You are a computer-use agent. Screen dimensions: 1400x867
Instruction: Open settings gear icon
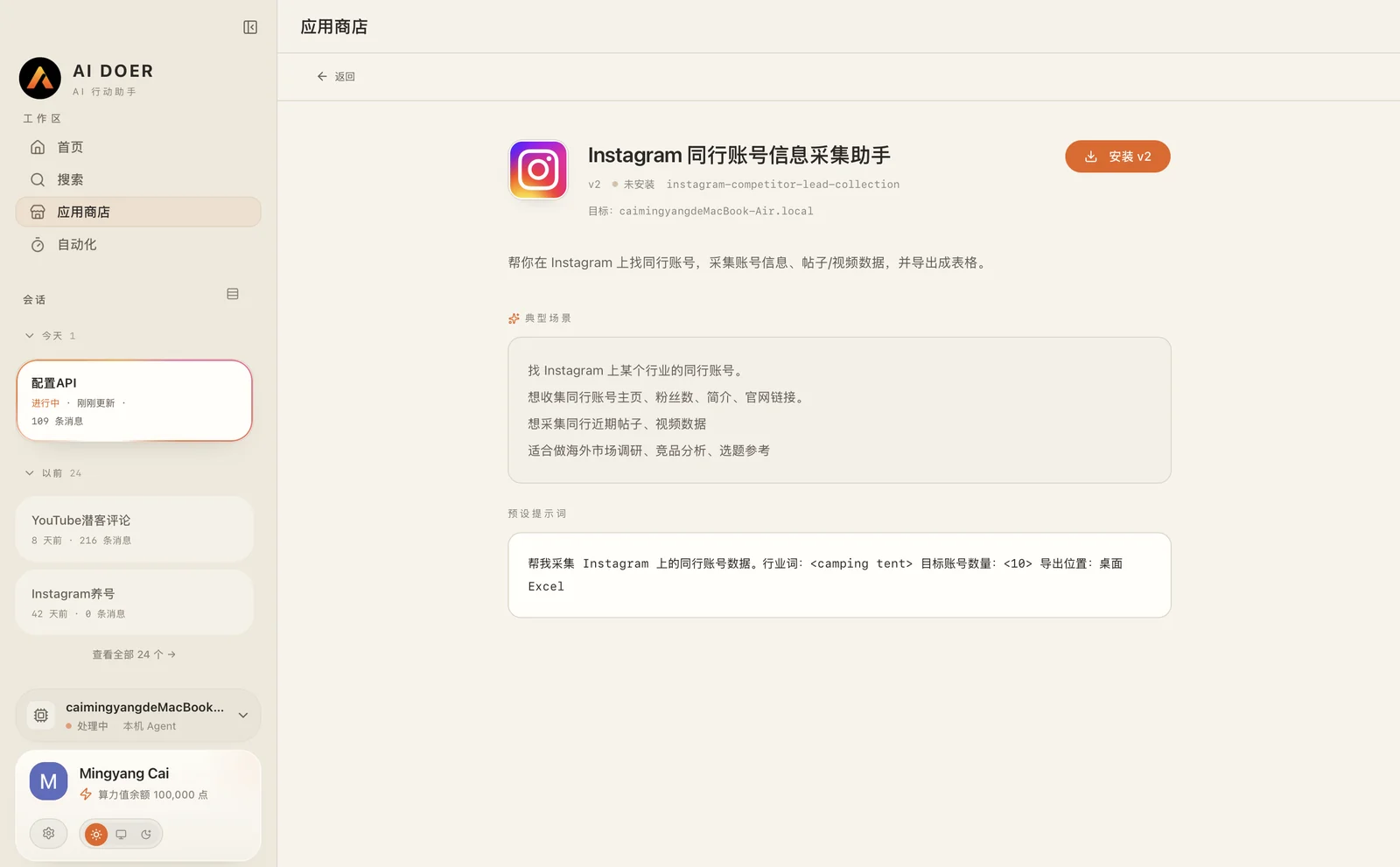pyautogui.click(x=49, y=834)
